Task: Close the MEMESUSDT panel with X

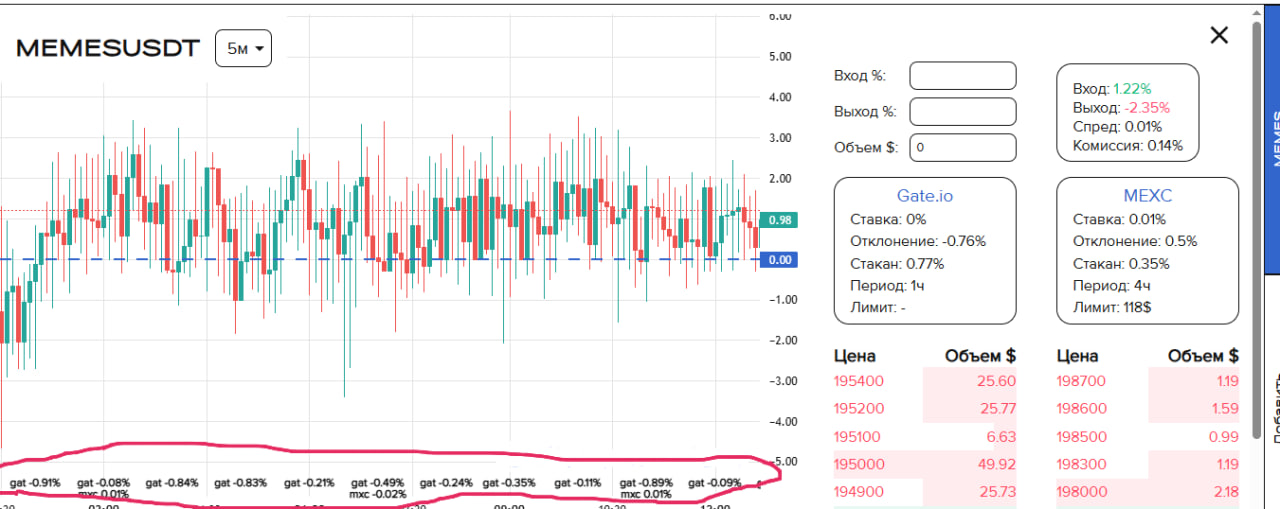Action: [x=1219, y=36]
